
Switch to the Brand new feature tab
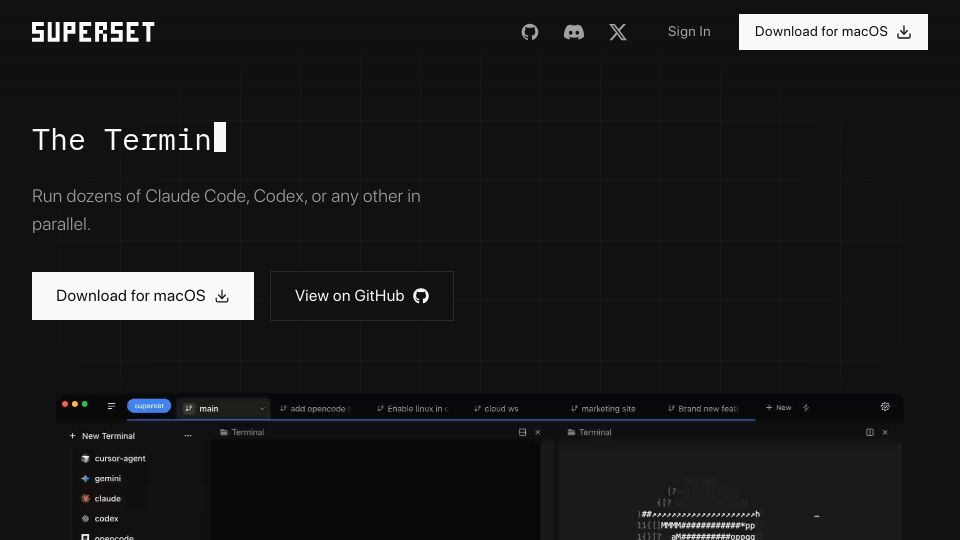tap(703, 408)
